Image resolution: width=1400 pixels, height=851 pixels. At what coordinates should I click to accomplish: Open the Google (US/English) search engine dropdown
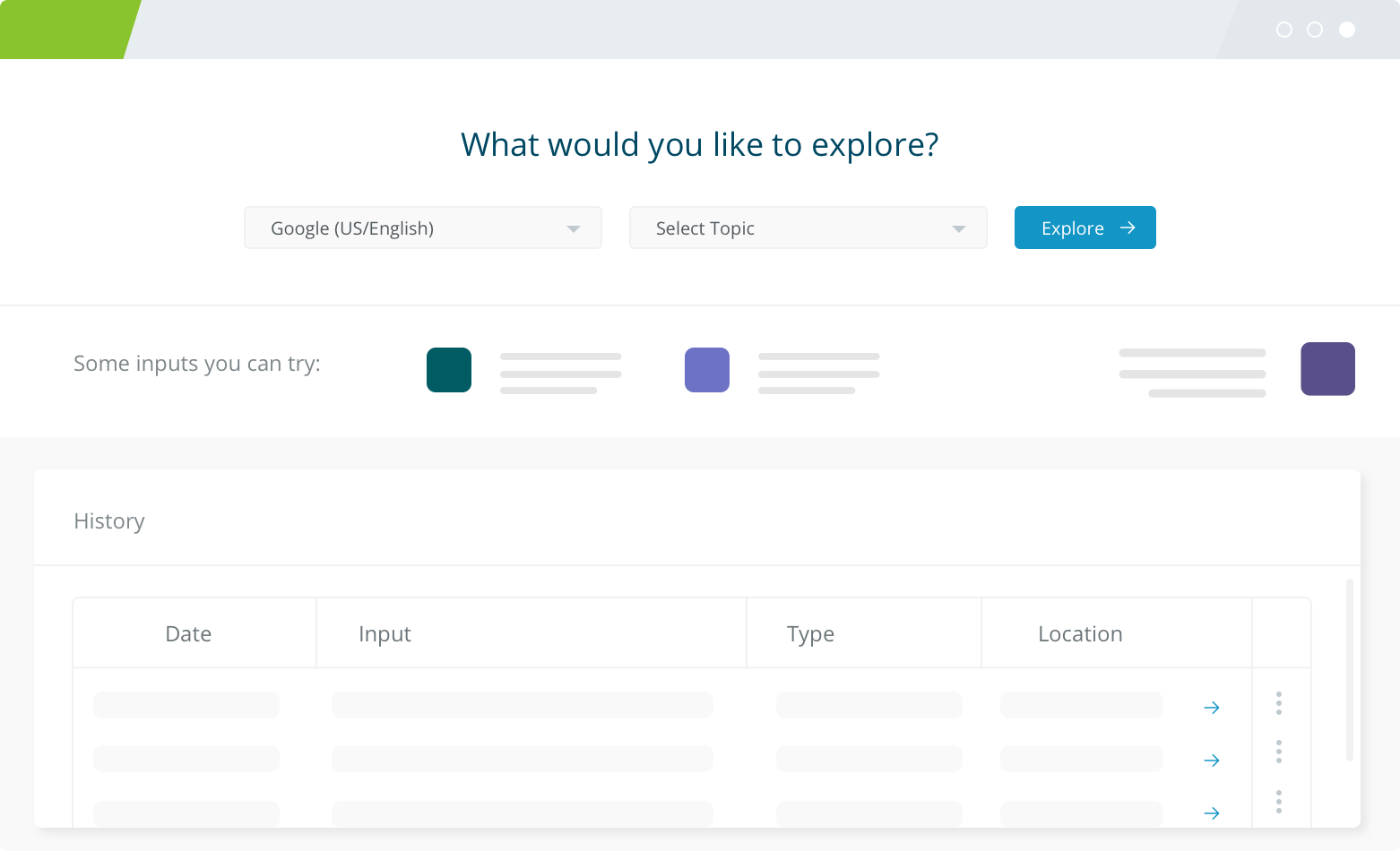coord(423,228)
